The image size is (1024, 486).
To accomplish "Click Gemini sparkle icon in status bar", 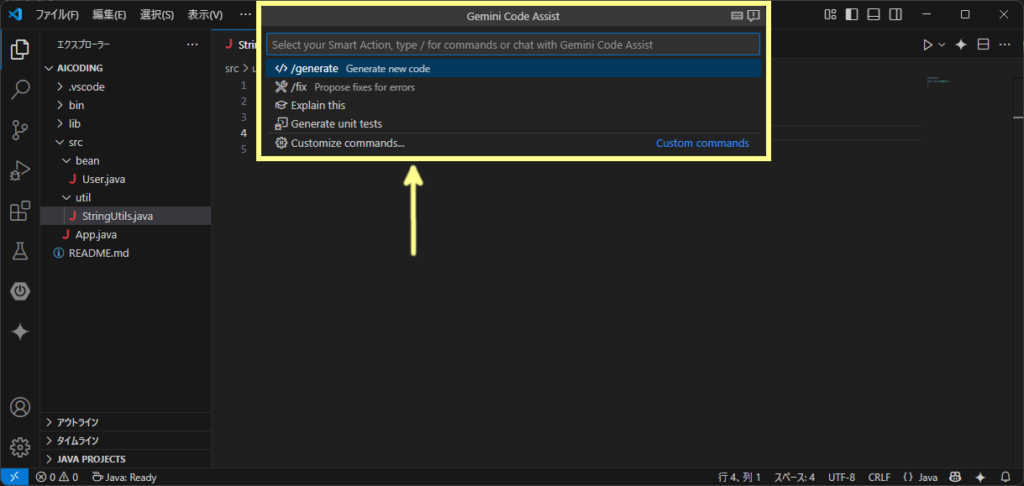I will [980, 478].
